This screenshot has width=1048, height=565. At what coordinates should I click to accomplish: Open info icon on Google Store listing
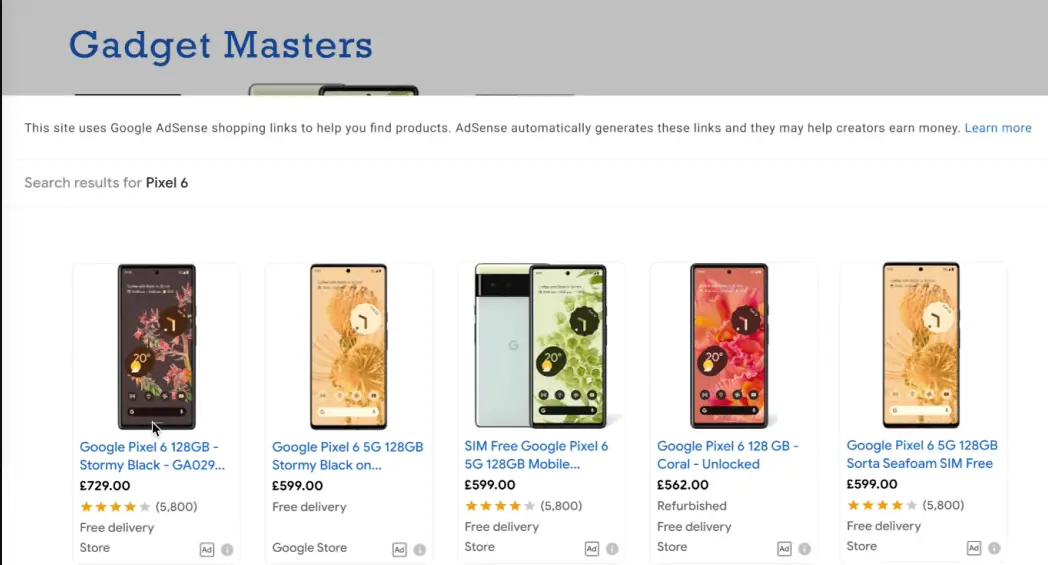[420, 550]
